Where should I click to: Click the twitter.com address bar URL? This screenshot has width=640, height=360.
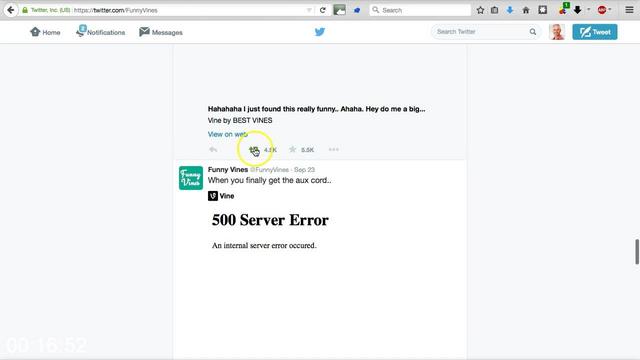[x=116, y=10]
